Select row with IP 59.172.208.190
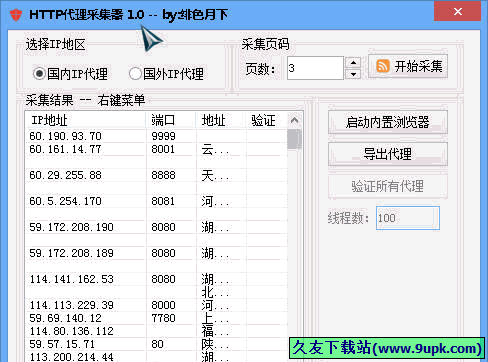The image size is (488, 362). coord(156,227)
